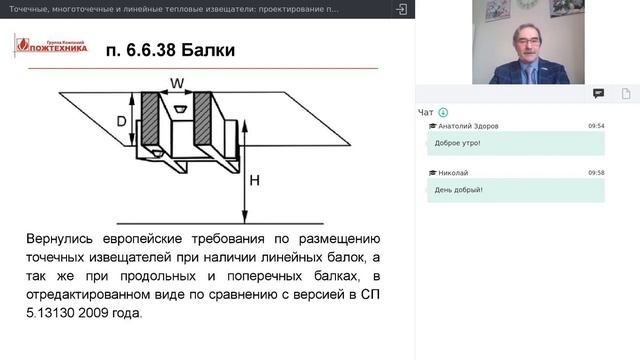Click the slide paragraph starting 'Вернулись европейские'
This screenshot has width=640, height=360.
[x=203, y=276]
